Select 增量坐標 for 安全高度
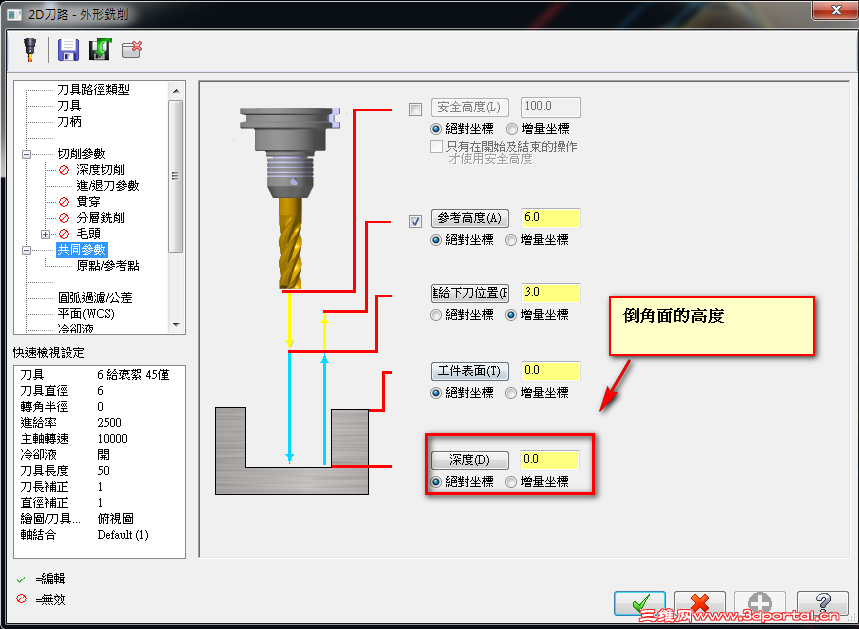The height and width of the screenshot is (629, 859). tap(511, 129)
